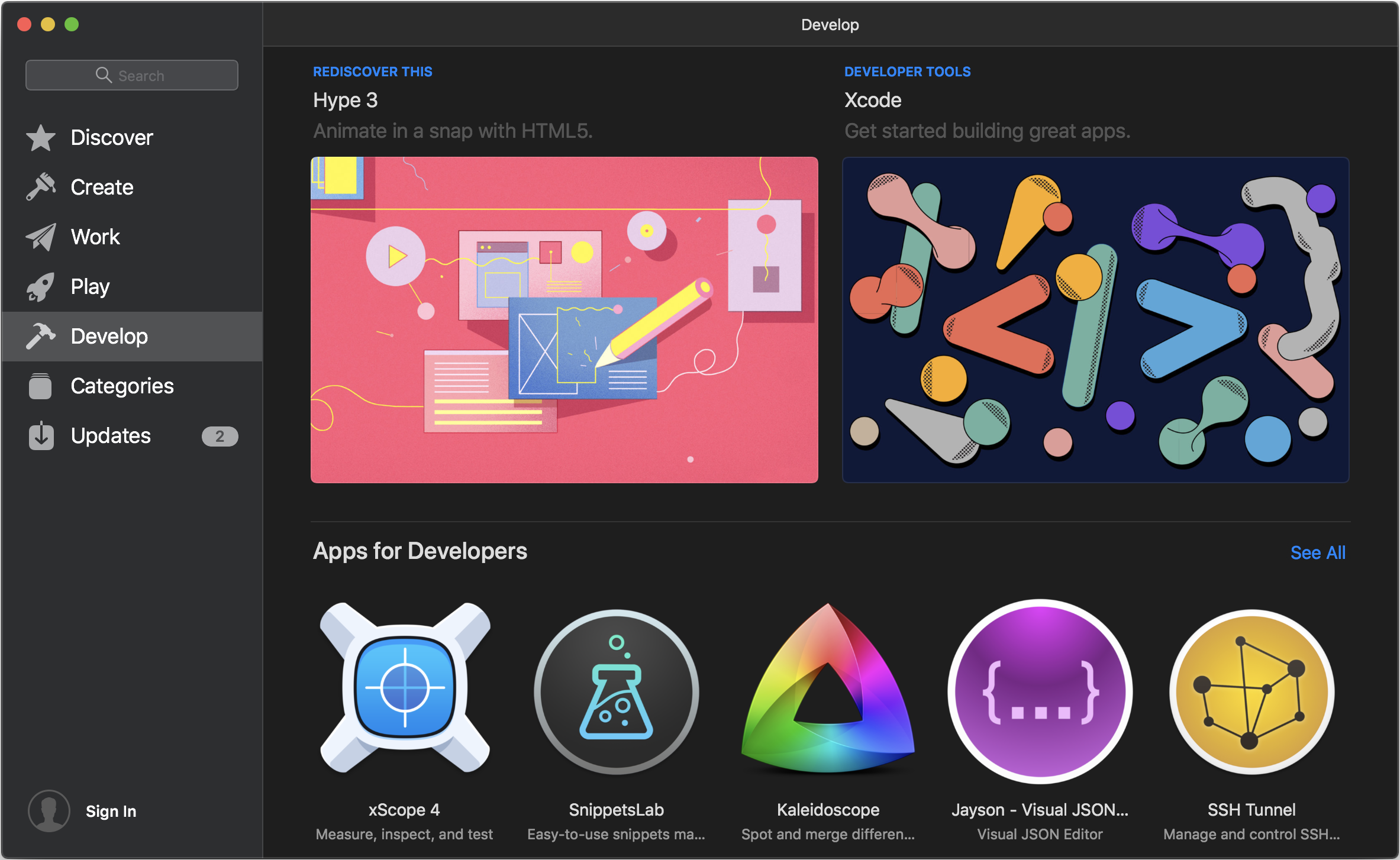
Task: Click the Categories stack icon
Action: pos(40,386)
